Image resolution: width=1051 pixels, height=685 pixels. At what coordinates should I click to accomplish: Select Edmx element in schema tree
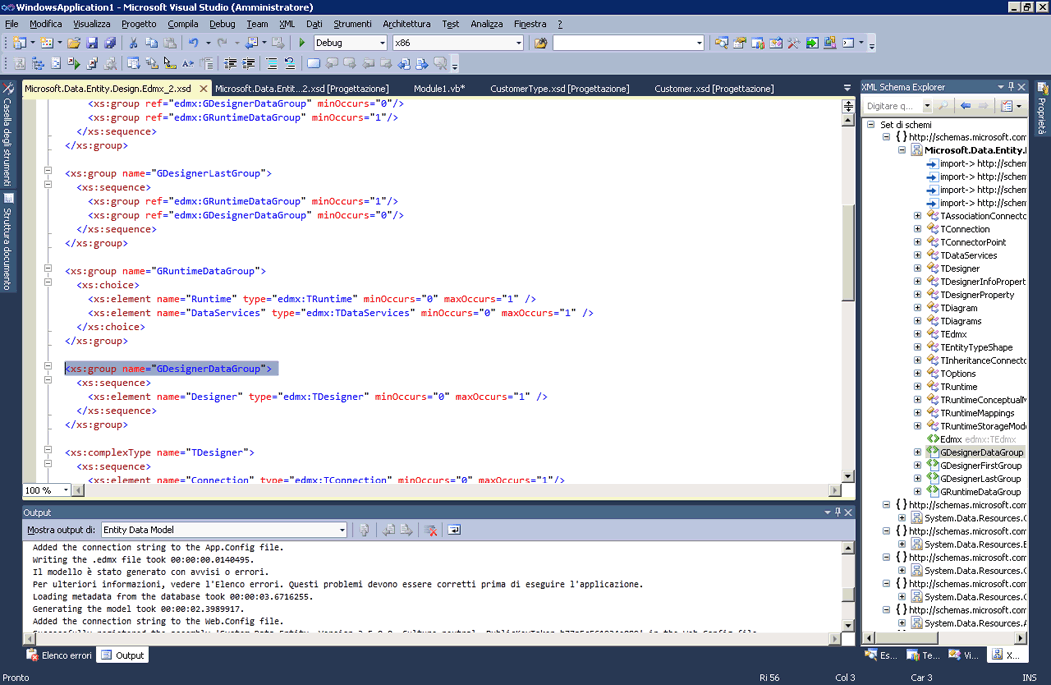click(950, 439)
